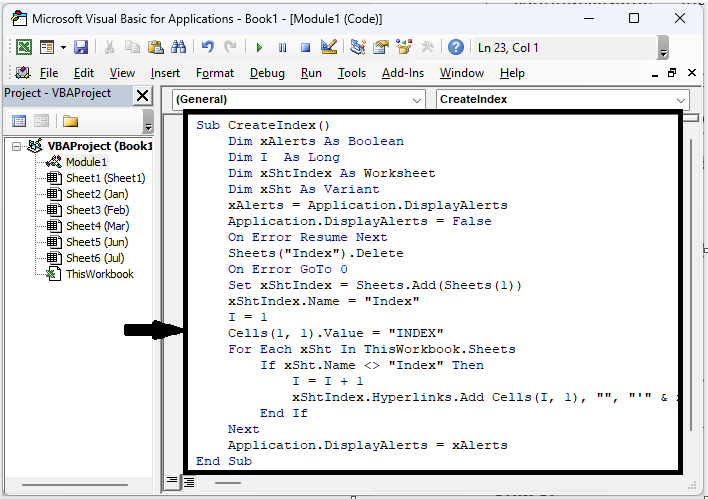Open the Tools menu
Image resolution: width=708 pixels, height=499 pixels.
tap(352, 73)
